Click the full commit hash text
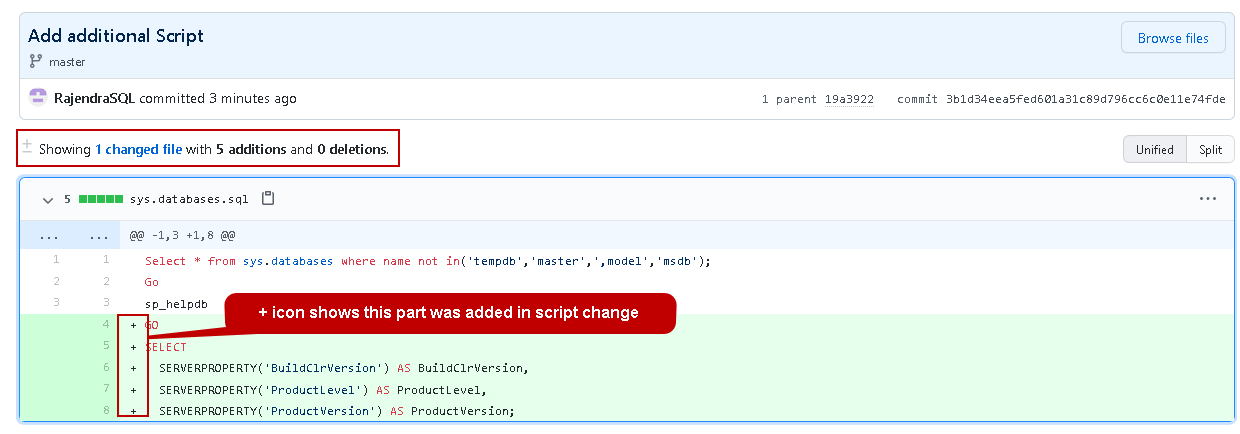Screen dimensions: 1240x434 (1085, 99)
